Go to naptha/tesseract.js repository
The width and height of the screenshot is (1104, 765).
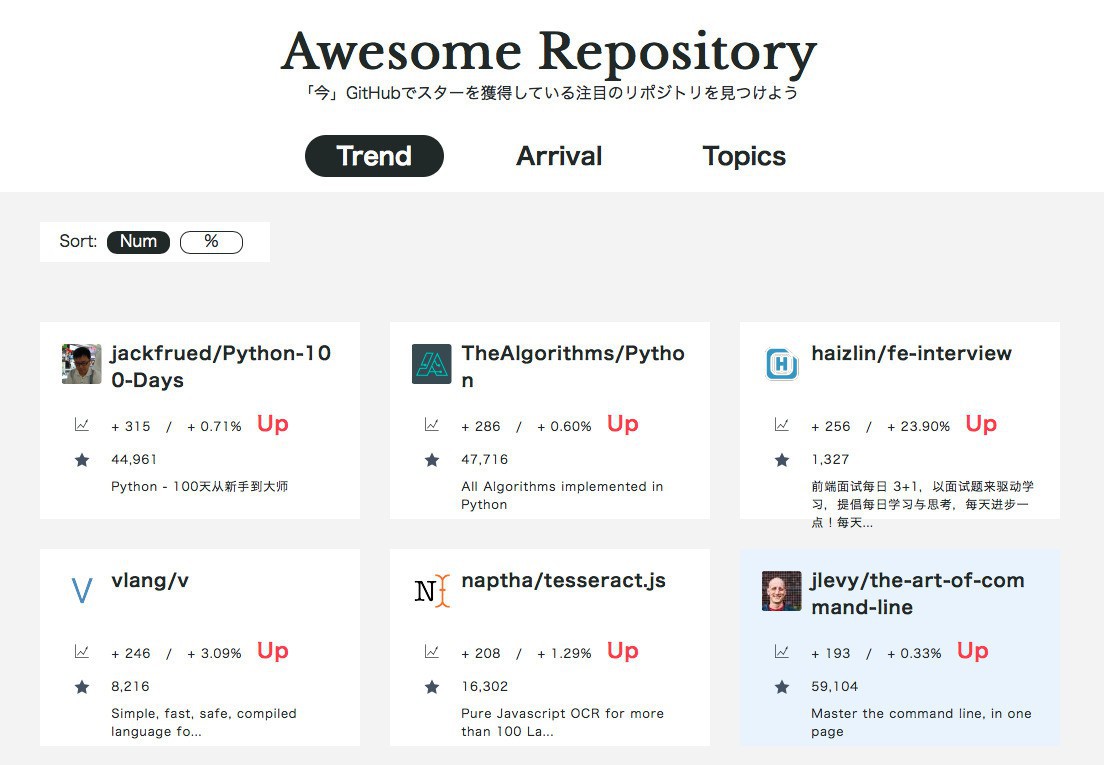pyautogui.click(x=563, y=580)
